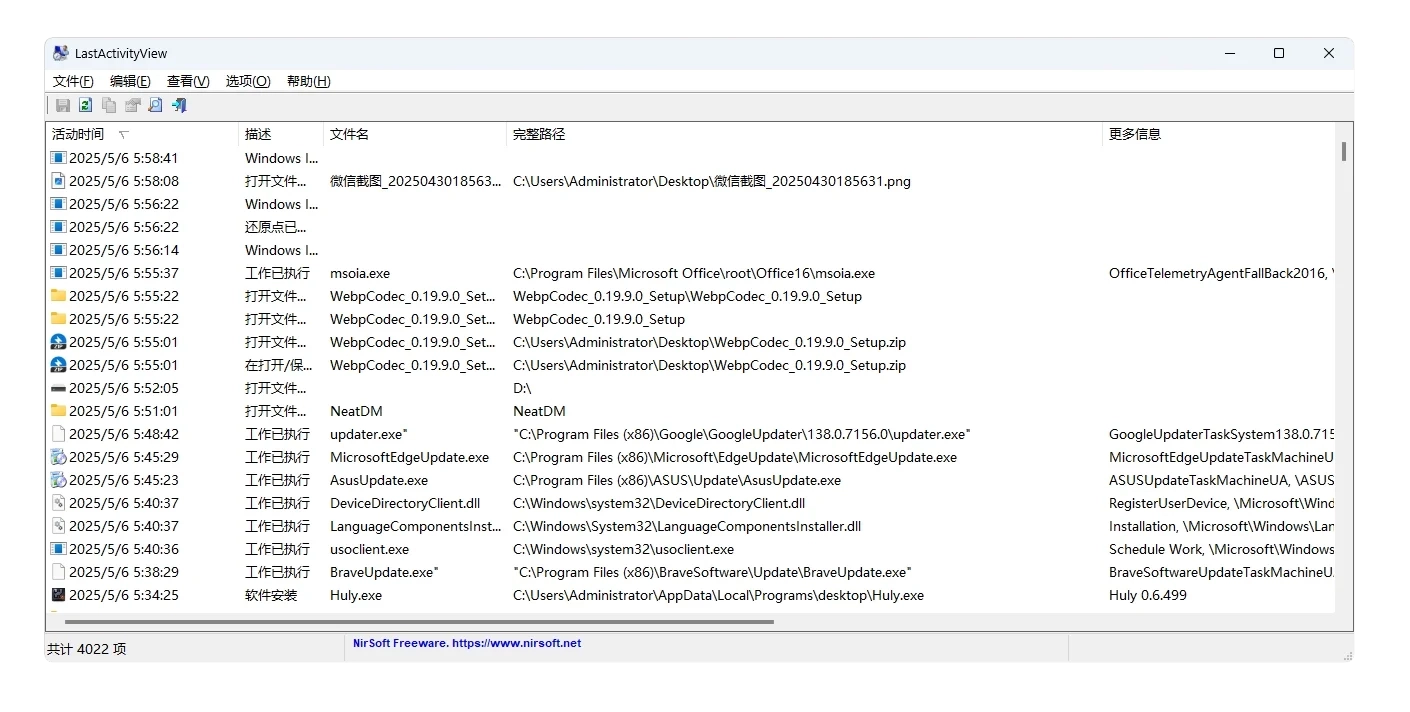This screenshot has height=712, width=1410.
Task: Refresh the activity list via toolbar
Action: coord(86,105)
